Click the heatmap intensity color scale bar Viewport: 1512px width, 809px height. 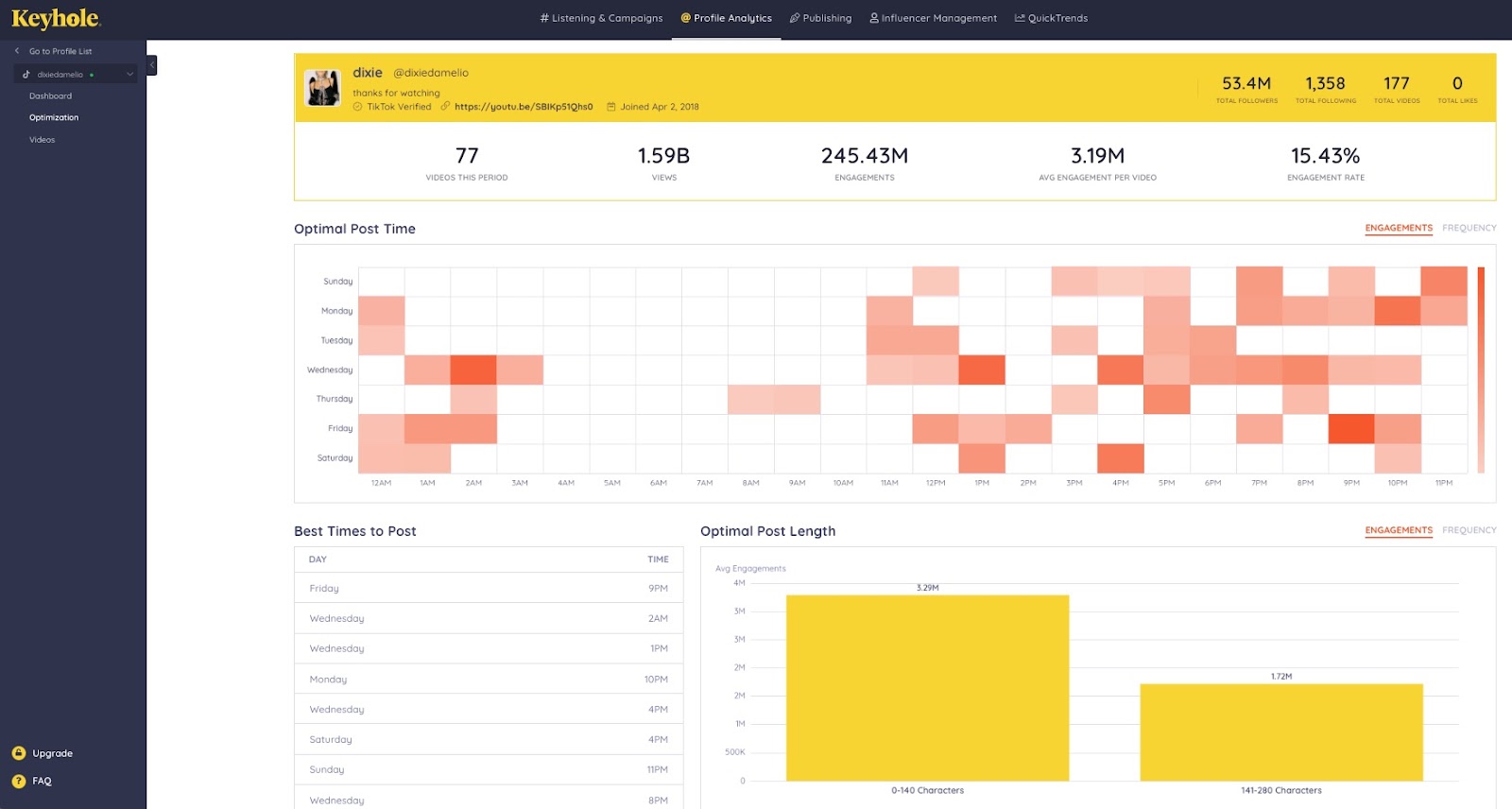(x=1481, y=370)
